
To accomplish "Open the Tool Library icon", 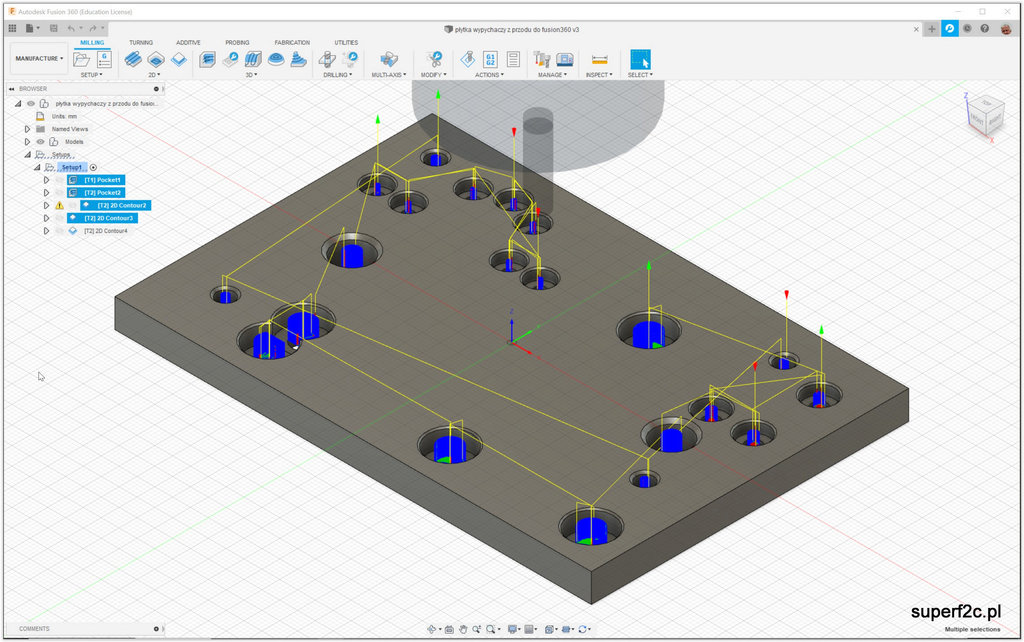I will pos(542,60).
